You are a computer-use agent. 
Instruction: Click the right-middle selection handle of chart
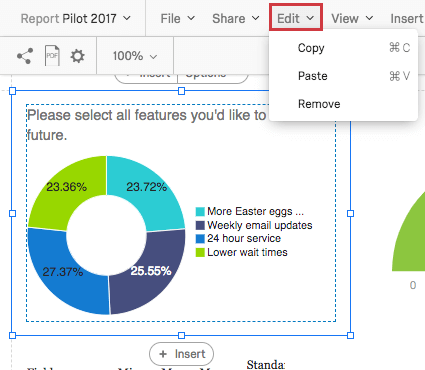(350, 213)
